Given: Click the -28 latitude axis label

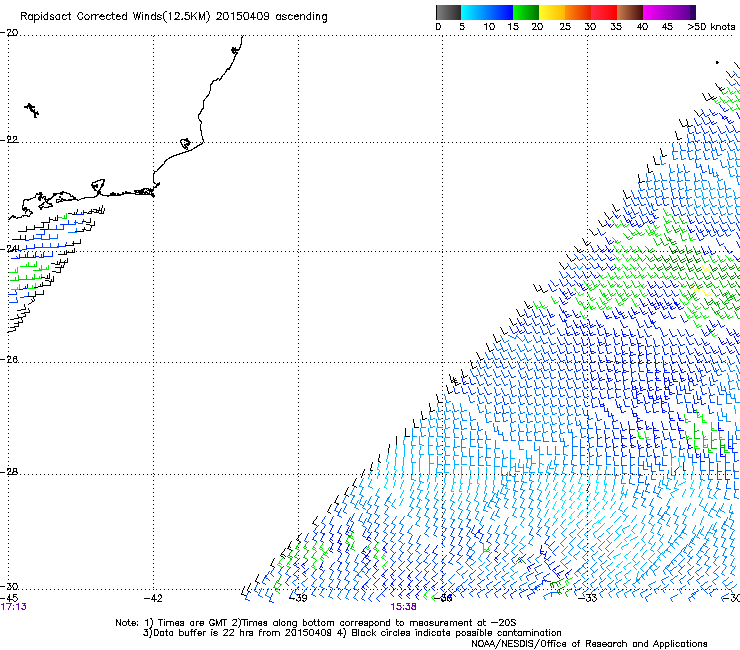Looking at the screenshot, I should point(9,472).
